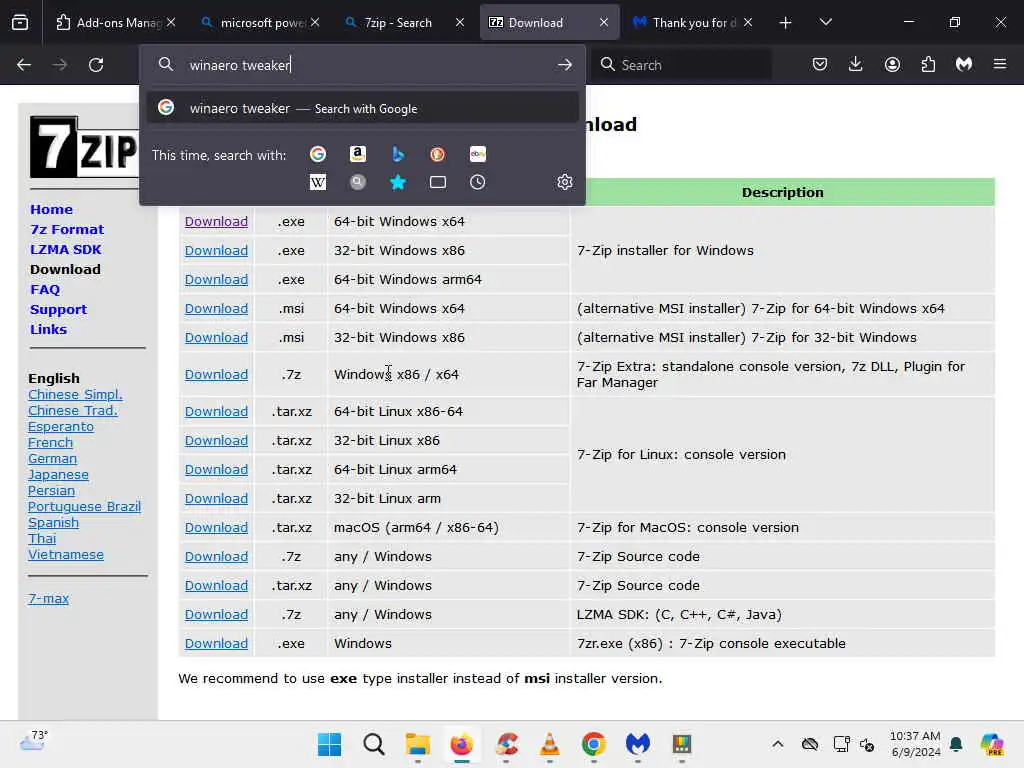Open the Home link in 7-Zip sidebar
The height and width of the screenshot is (768, 1024).
51,210
